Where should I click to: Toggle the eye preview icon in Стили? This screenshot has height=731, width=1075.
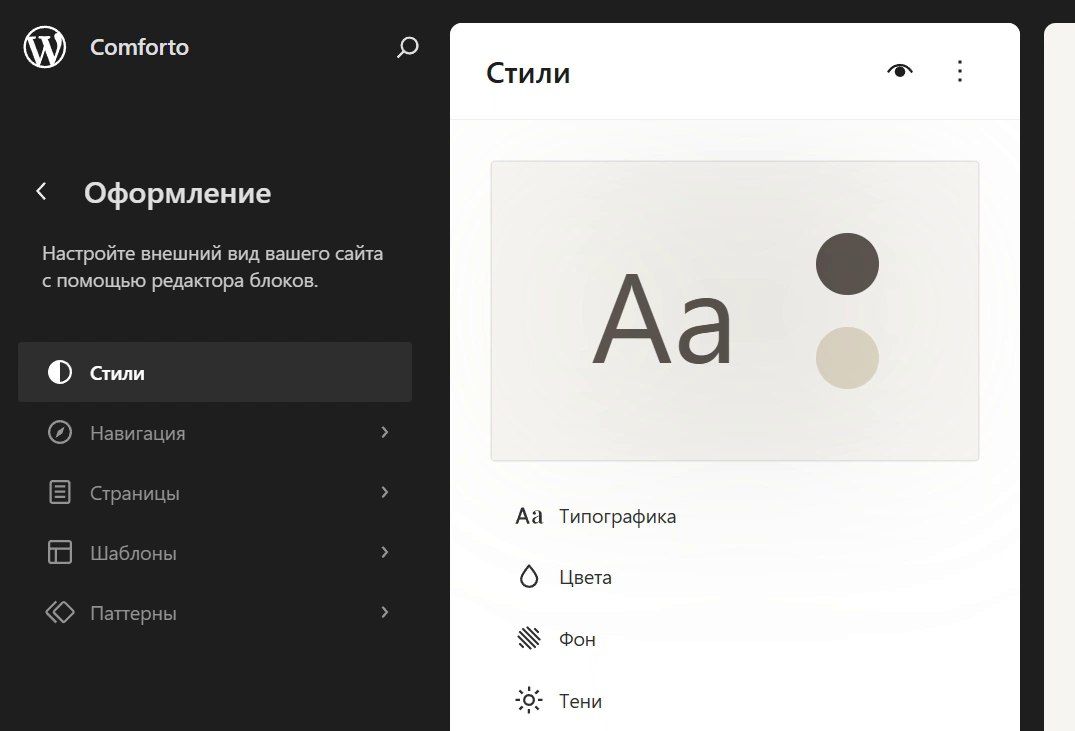coord(899,71)
